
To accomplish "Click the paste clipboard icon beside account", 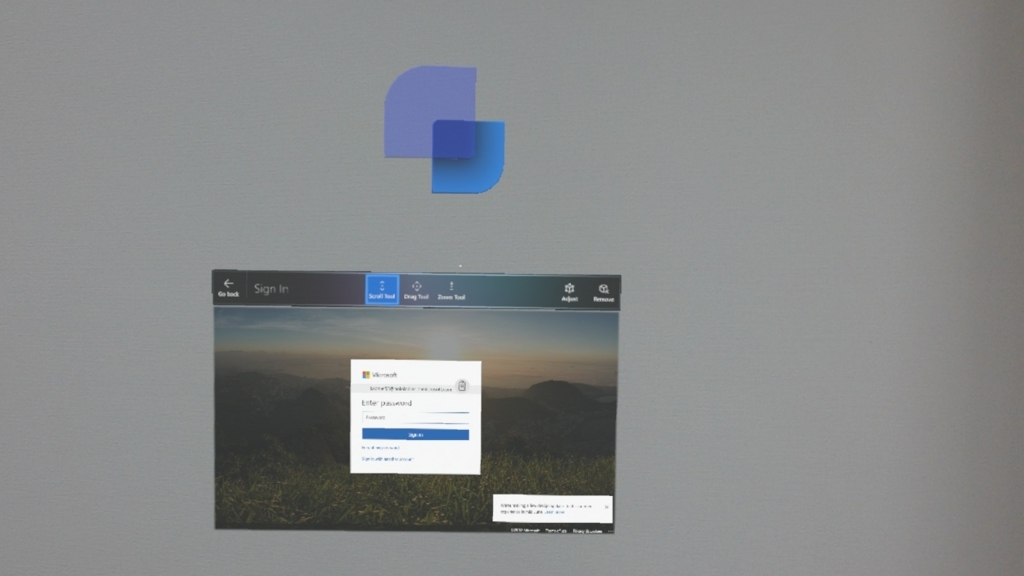I will coord(462,386).
